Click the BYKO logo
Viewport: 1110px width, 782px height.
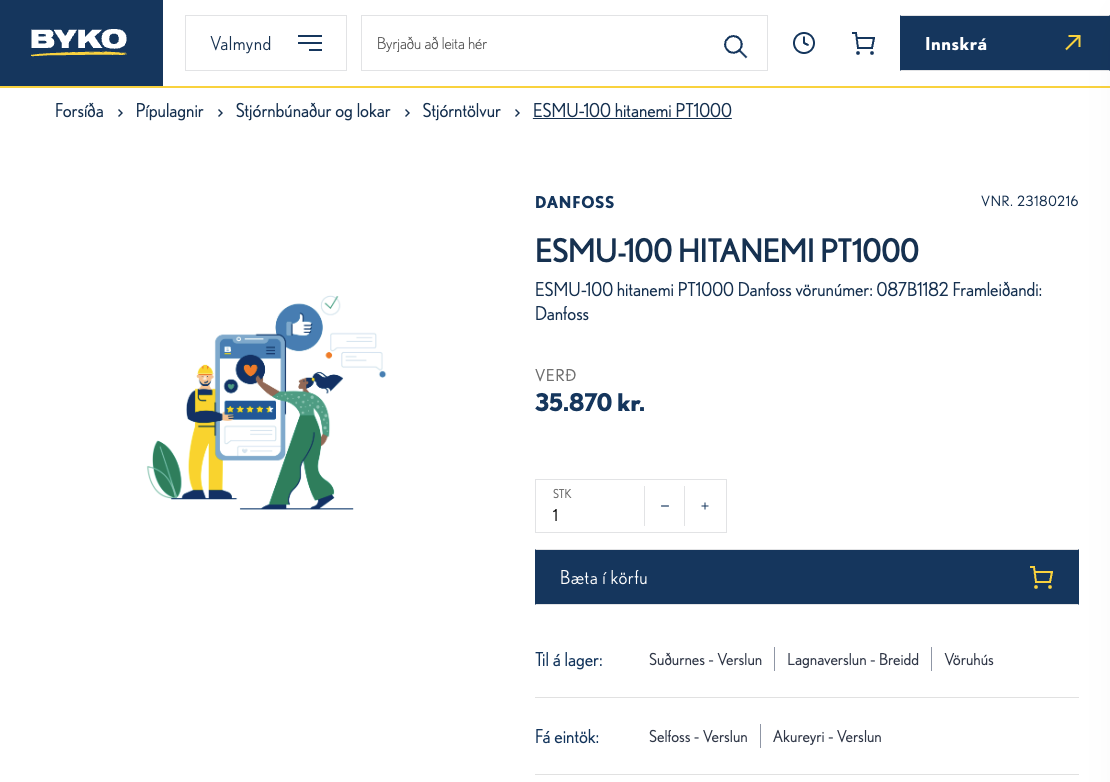[79, 42]
